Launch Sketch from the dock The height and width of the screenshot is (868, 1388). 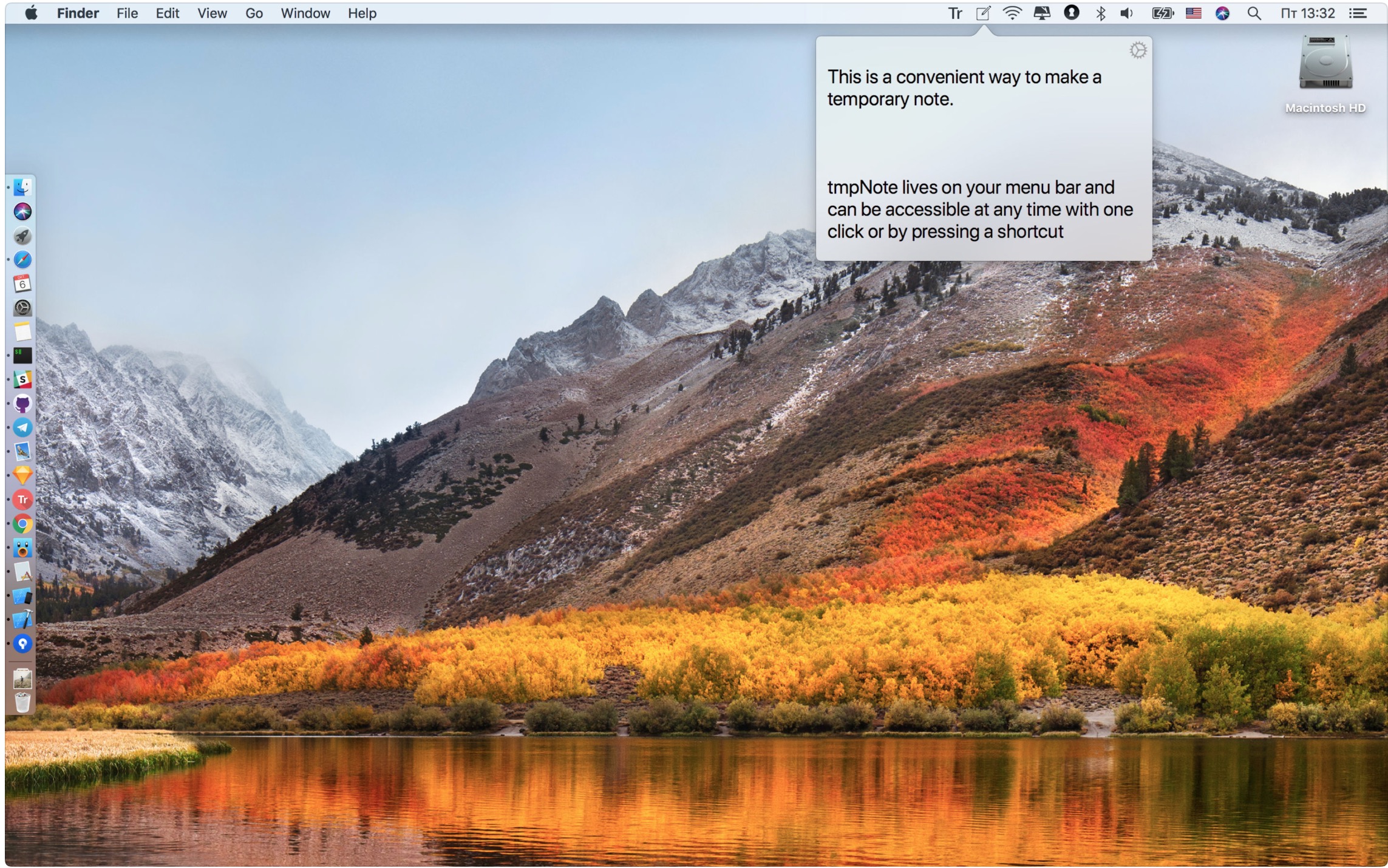click(x=22, y=475)
